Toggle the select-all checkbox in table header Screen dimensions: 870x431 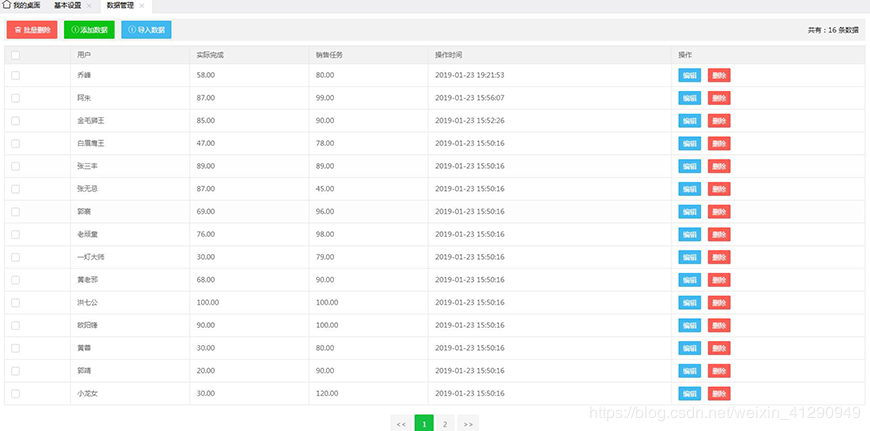coord(15,54)
